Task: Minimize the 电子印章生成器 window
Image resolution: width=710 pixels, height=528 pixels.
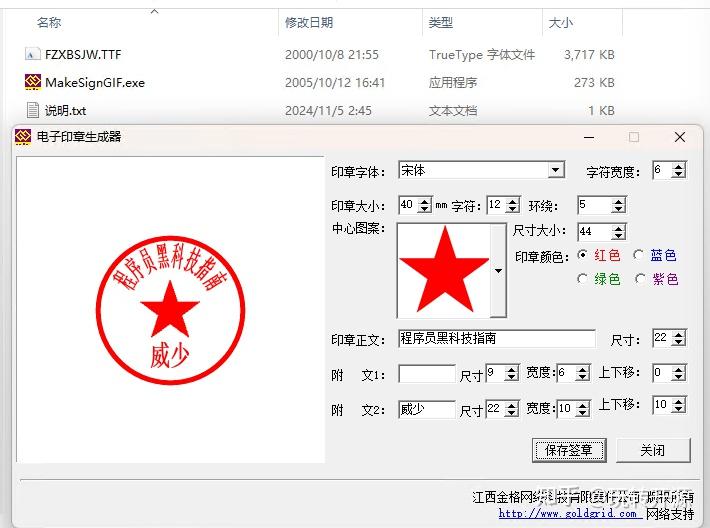Action: (589, 137)
